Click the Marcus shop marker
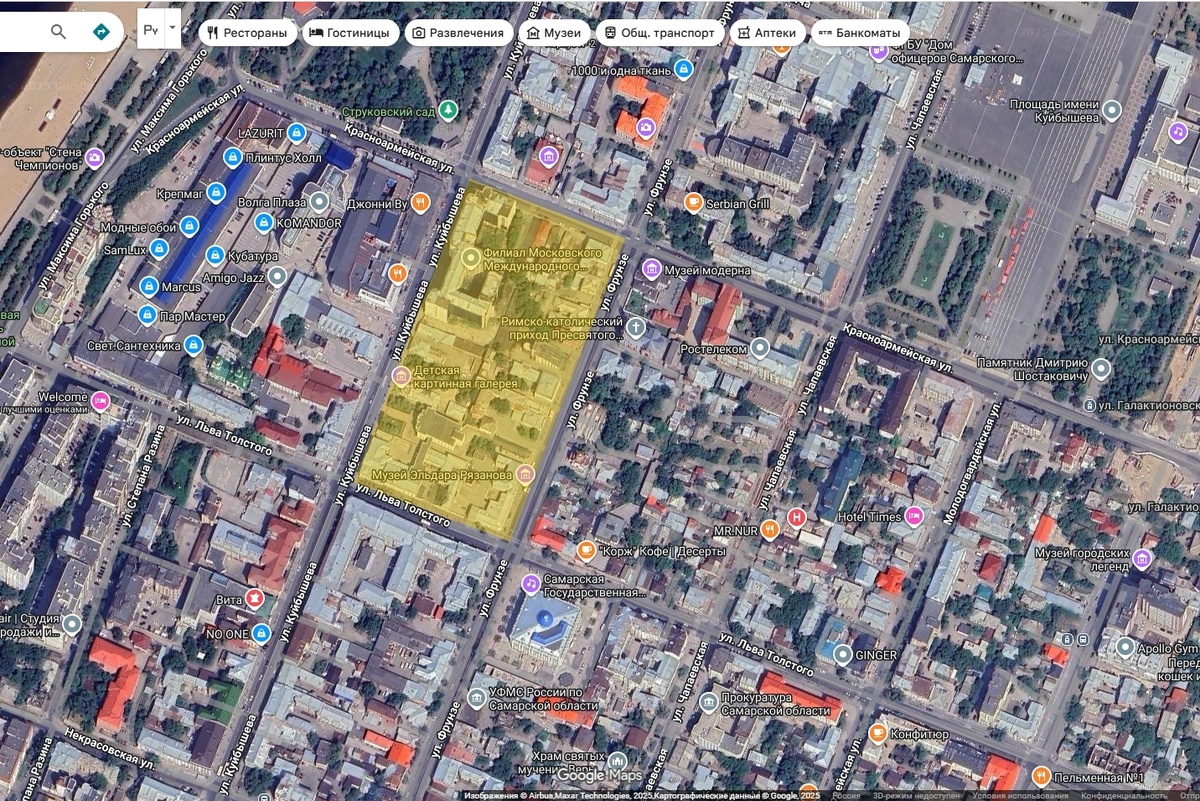Viewport: 1200px width, 801px height. pyautogui.click(x=149, y=287)
